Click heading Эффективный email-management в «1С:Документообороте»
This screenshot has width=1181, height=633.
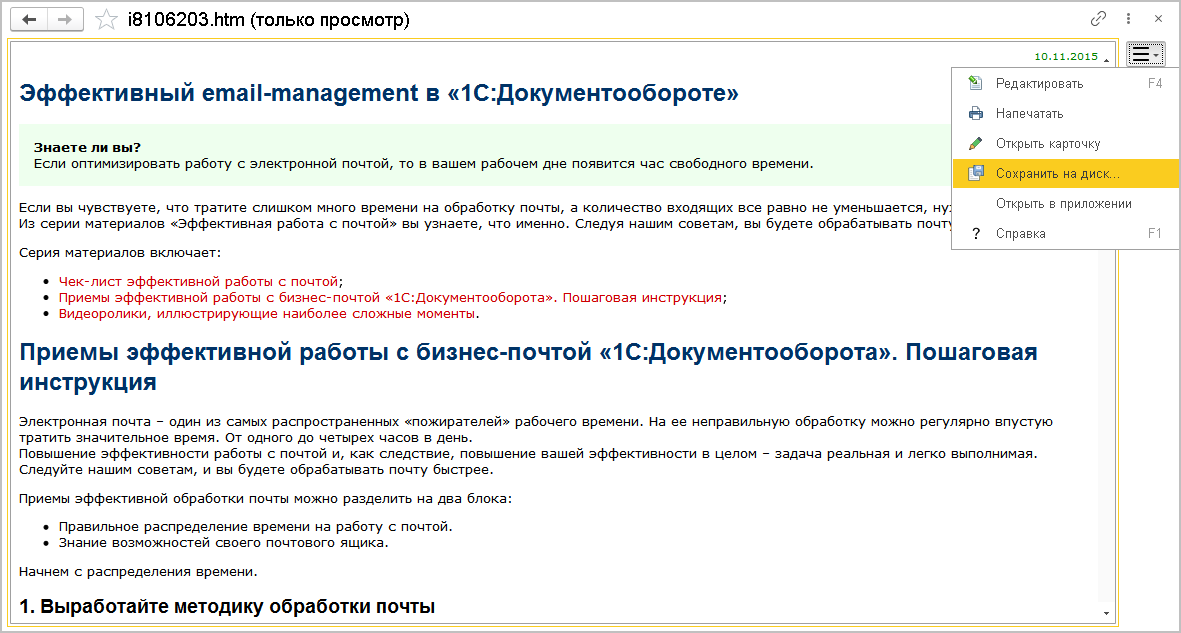[378, 93]
